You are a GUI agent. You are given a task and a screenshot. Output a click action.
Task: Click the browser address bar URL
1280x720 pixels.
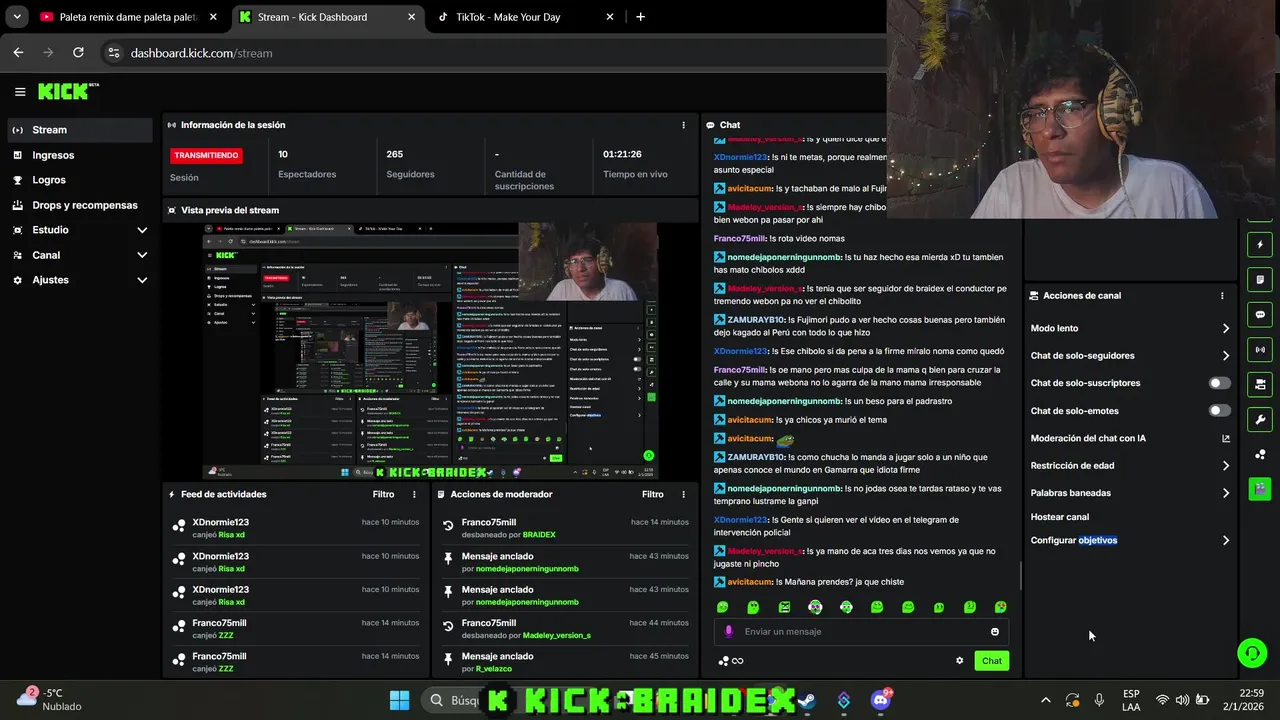(x=201, y=53)
